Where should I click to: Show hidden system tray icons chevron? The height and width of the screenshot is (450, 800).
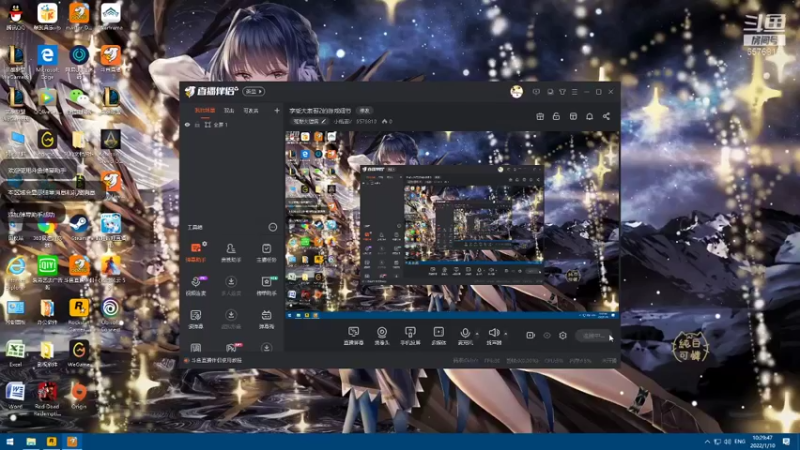tap(707, 441)
